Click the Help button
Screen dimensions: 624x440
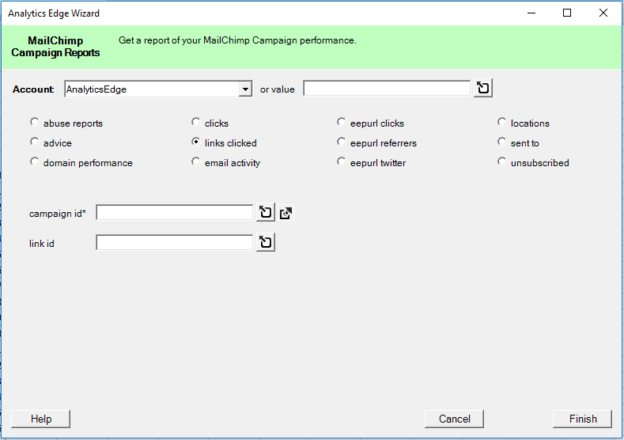[x=41, y=419]
